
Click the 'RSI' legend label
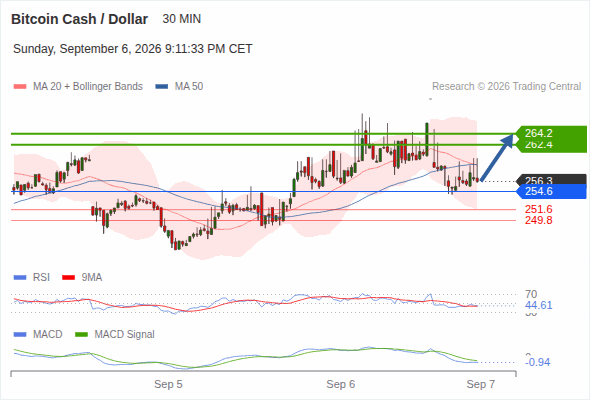41,278
